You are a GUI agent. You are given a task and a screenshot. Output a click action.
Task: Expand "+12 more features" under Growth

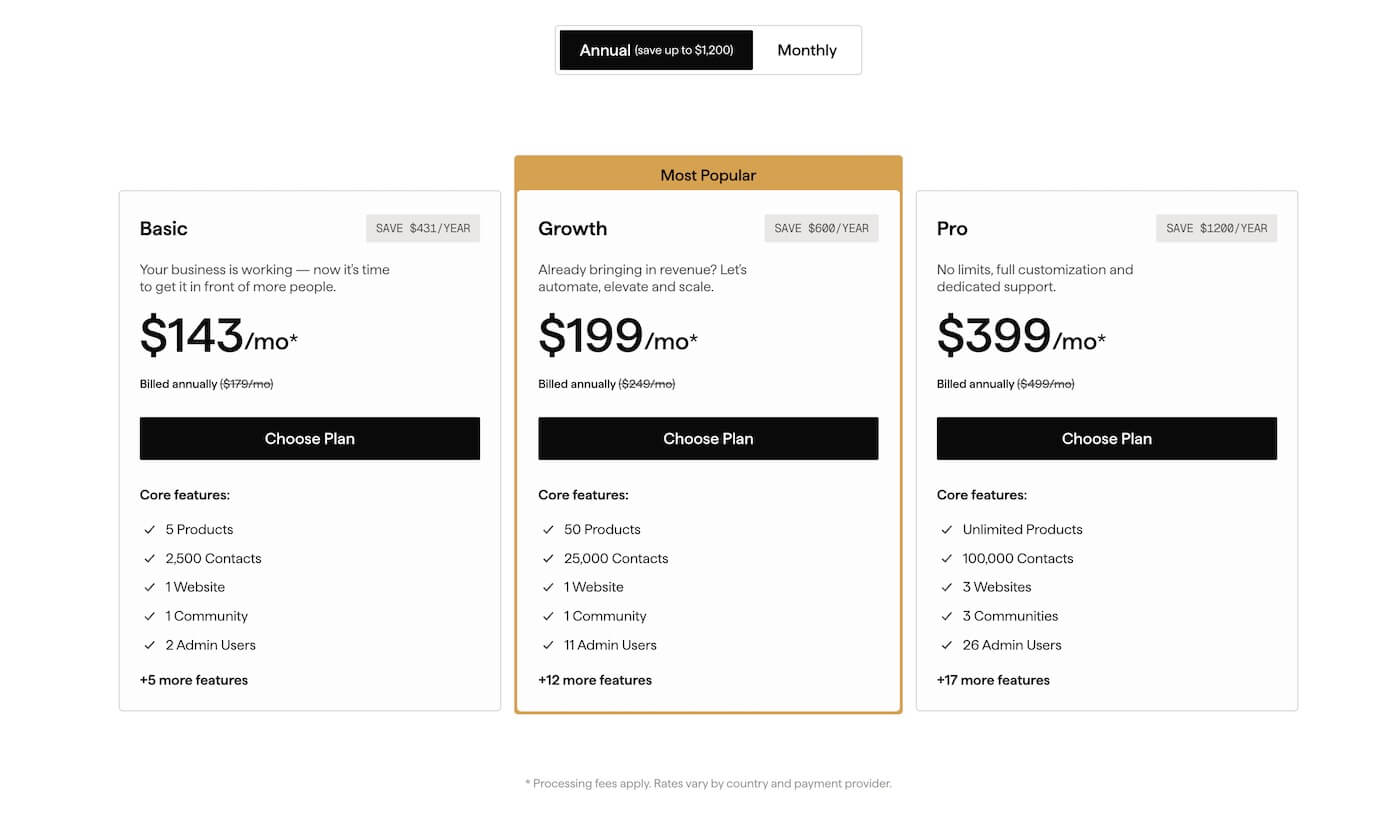pos(594,680)
